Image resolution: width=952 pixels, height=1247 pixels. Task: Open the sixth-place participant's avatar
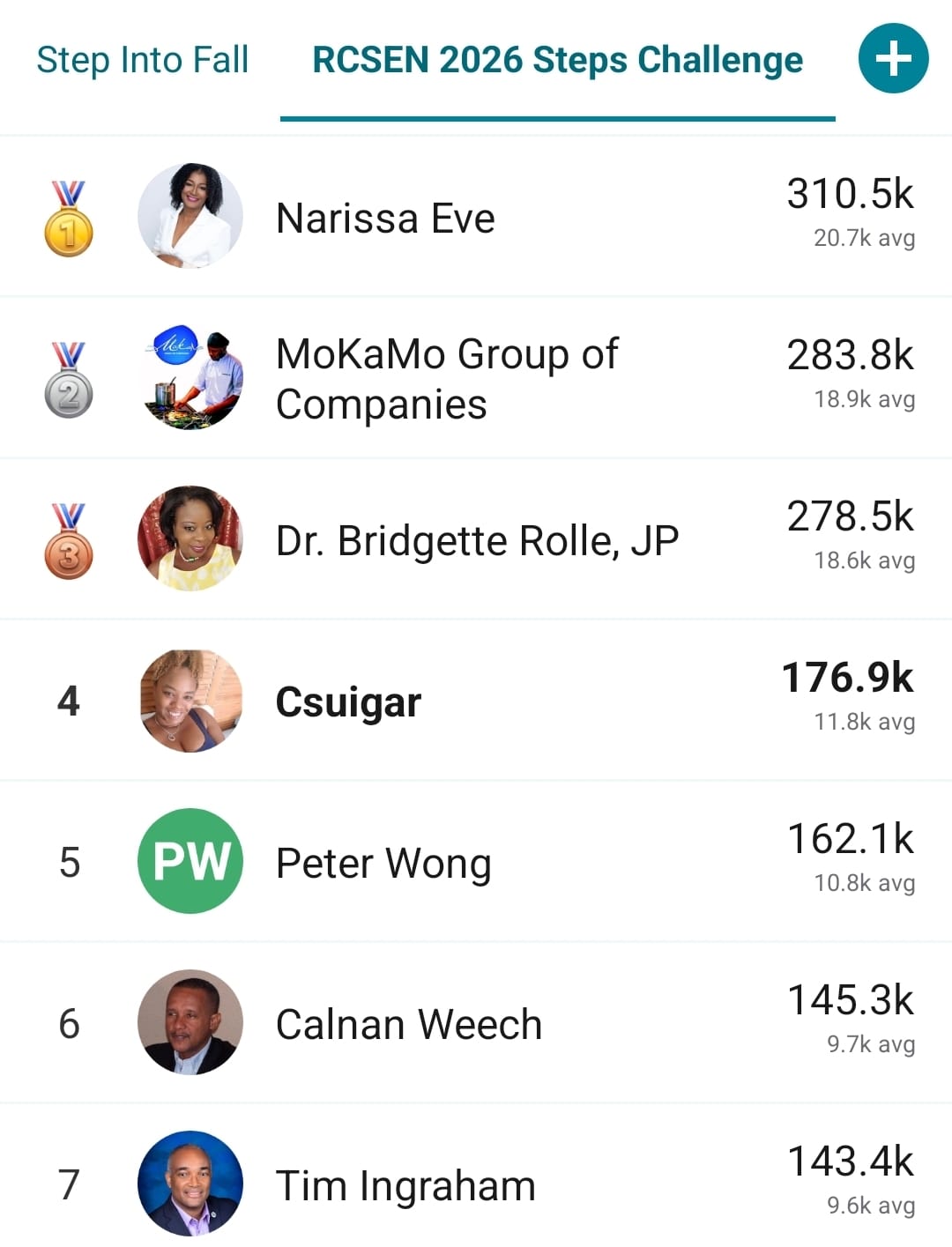(190, 1022)
